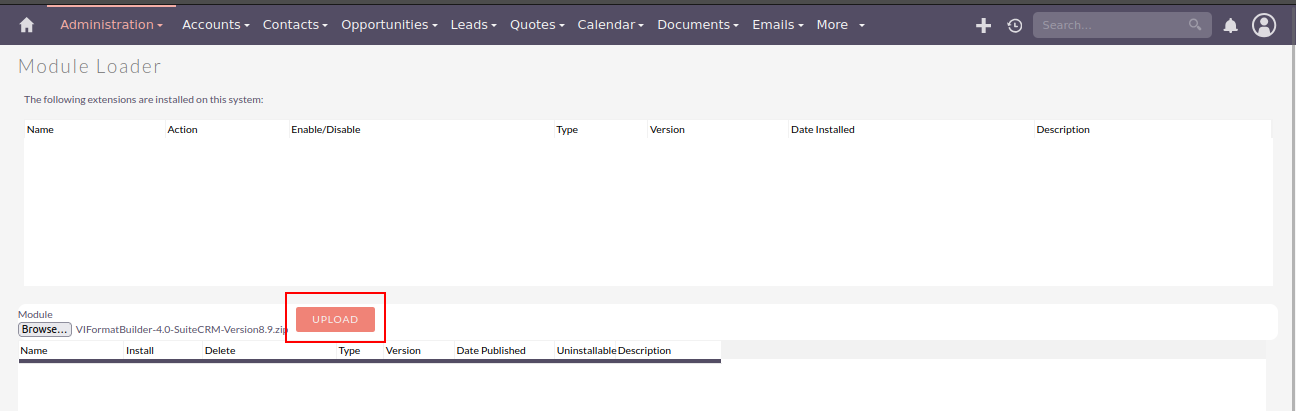Expand the Accounts dropdown
This screenshot has height=411, width=1296.
pos(216,25)
